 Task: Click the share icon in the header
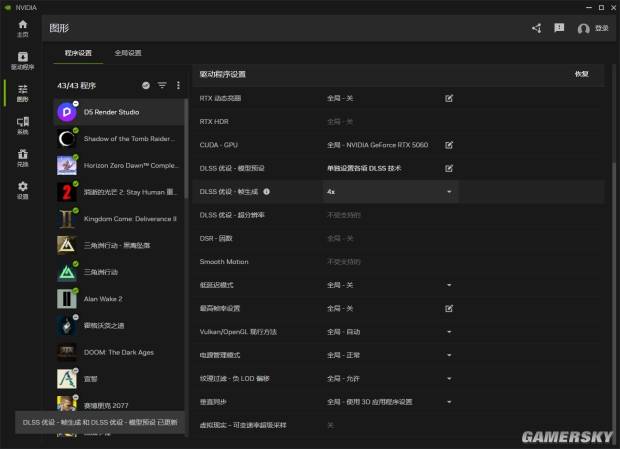(x=537, y=28)
